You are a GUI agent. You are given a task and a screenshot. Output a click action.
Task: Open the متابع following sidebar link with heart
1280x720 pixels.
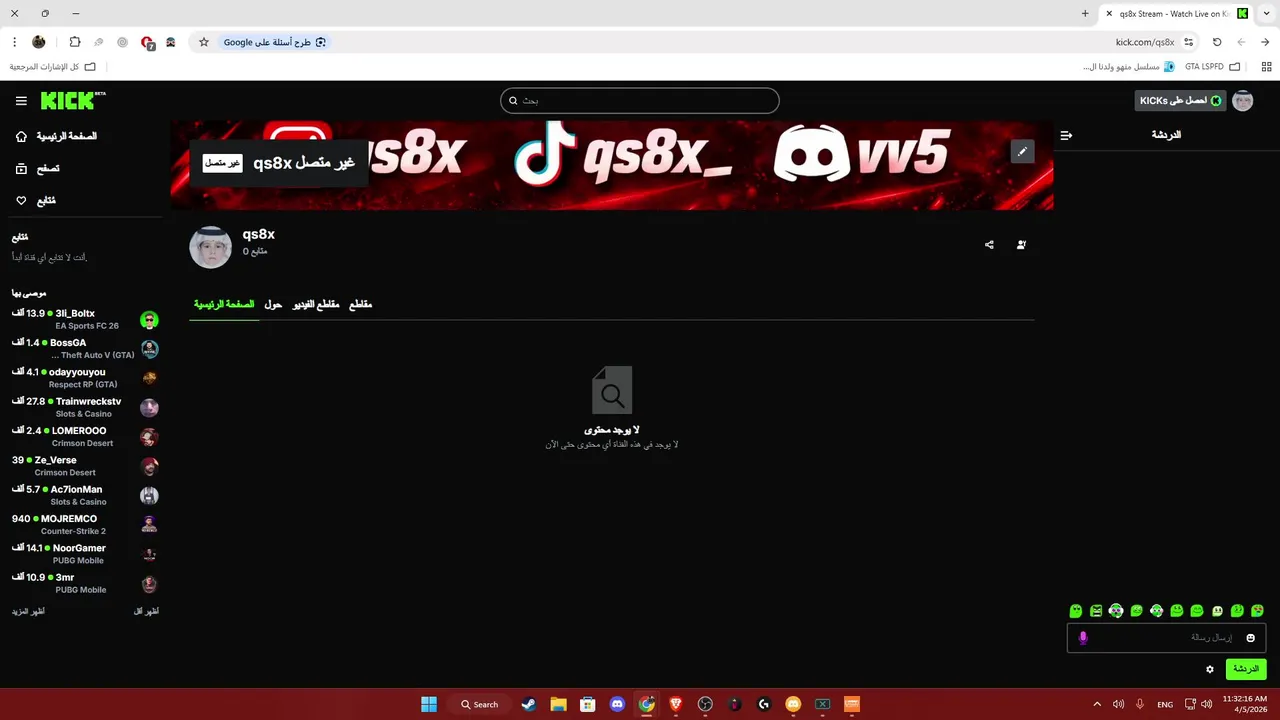[x=36, y=201]
